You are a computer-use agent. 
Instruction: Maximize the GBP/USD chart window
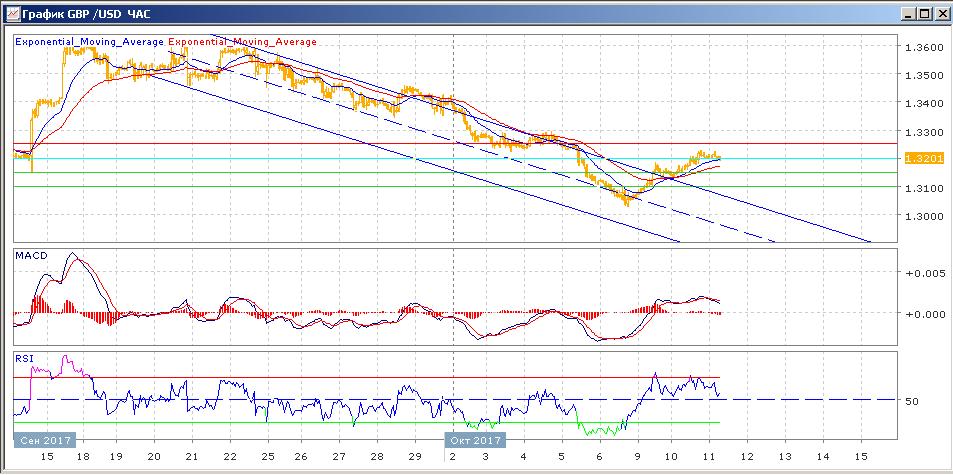(923, 14)
